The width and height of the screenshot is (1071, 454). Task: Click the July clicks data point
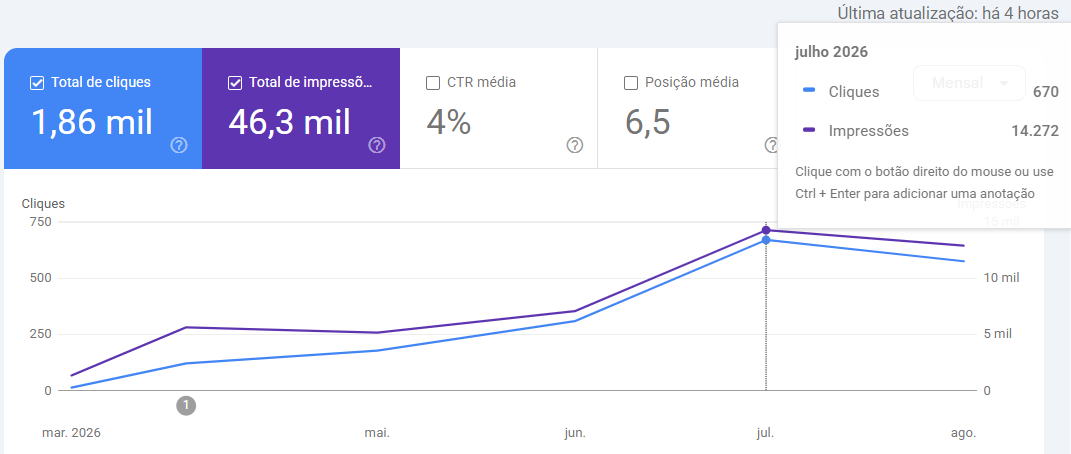tap(766, 240)
